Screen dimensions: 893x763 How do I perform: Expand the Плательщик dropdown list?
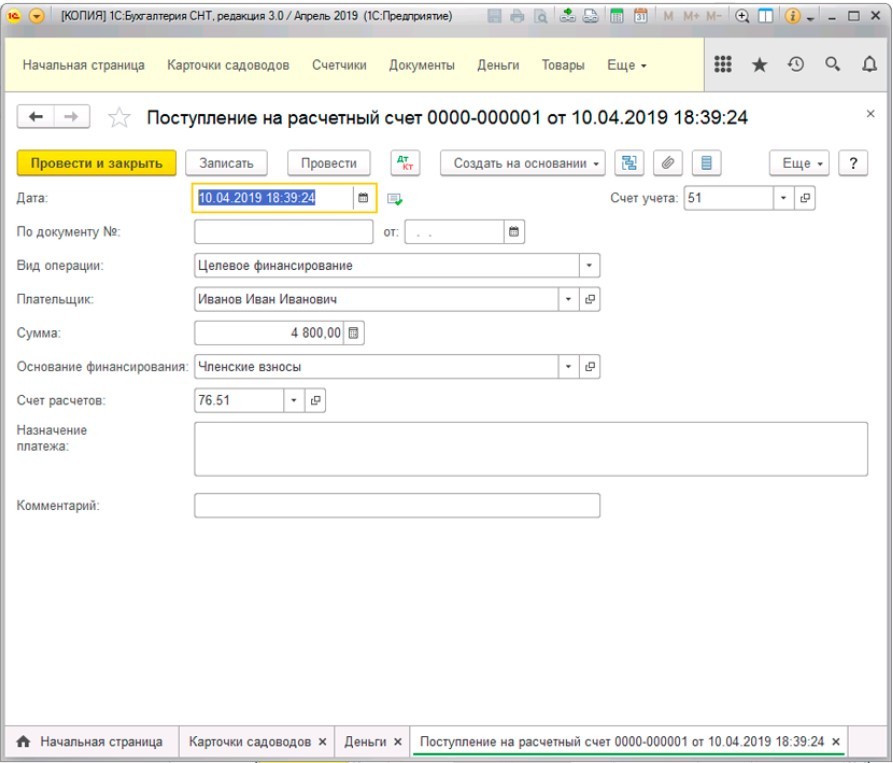(569, 299)
